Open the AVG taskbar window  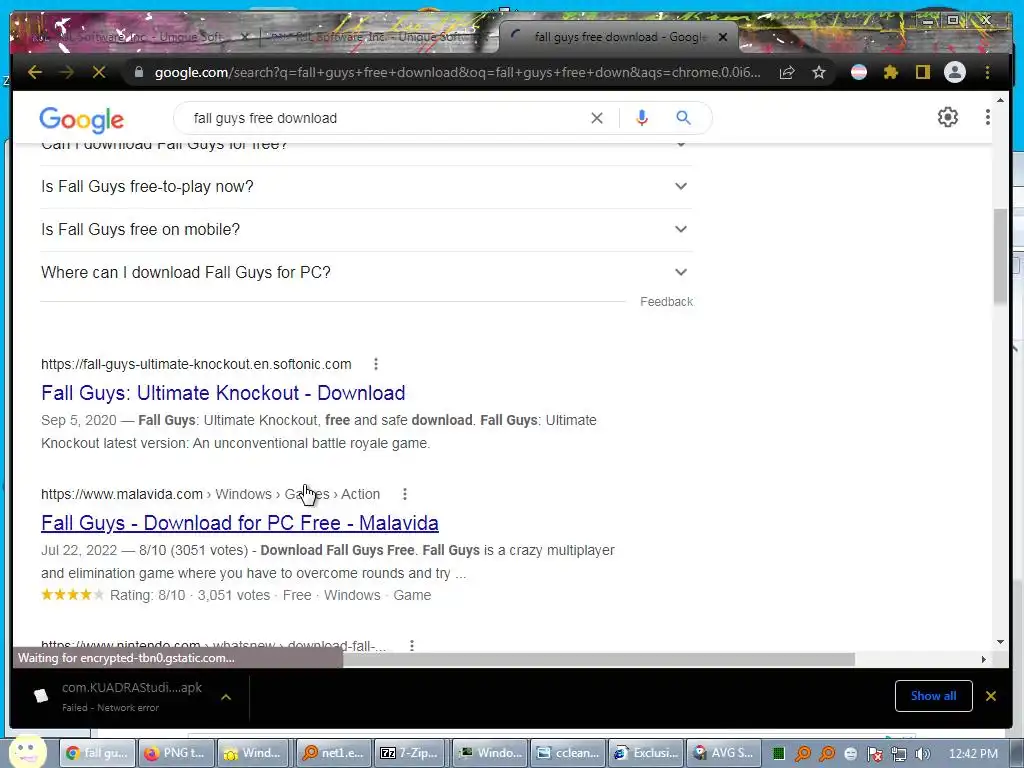[x=722, y=754]
